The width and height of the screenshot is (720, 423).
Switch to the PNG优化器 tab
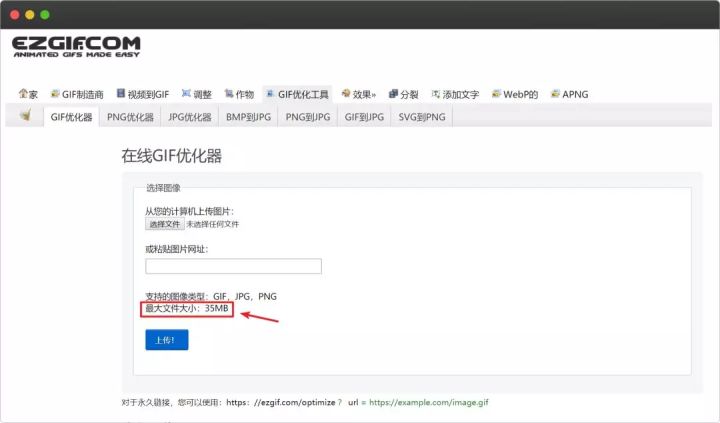pyautogui.click(x=130, y=117)
